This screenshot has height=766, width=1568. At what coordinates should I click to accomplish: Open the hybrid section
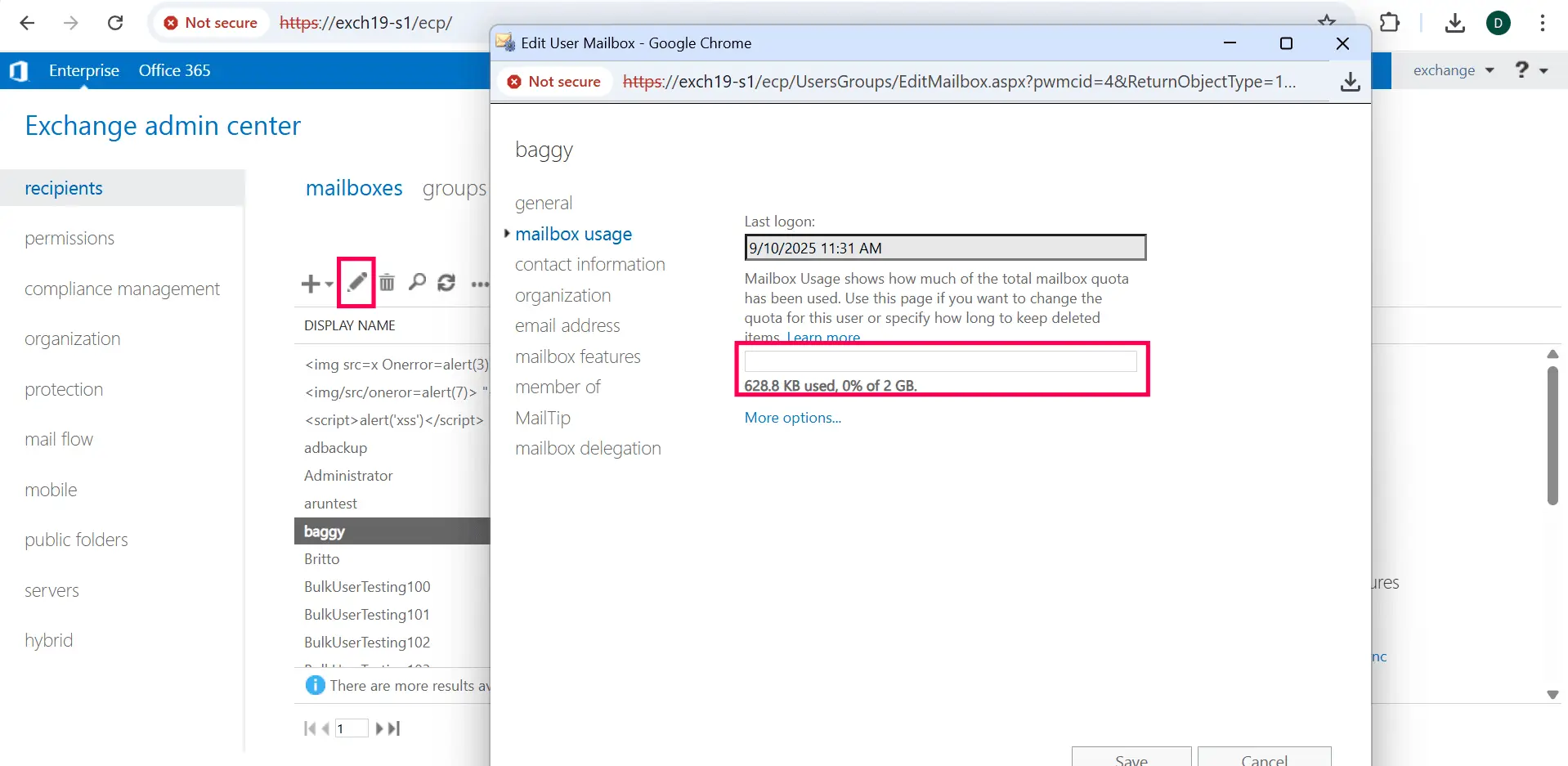click(x=48, y=640)
